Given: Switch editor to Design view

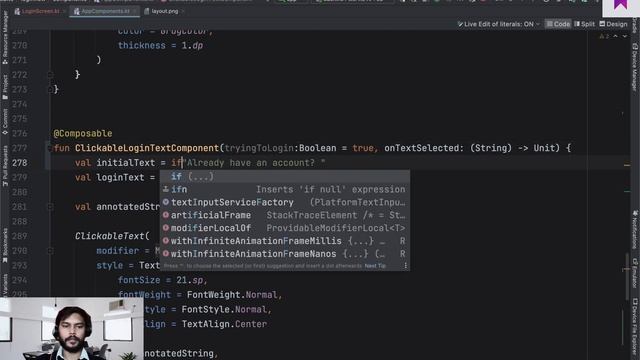Looking at the screenshot, I should tap(613, 24).
